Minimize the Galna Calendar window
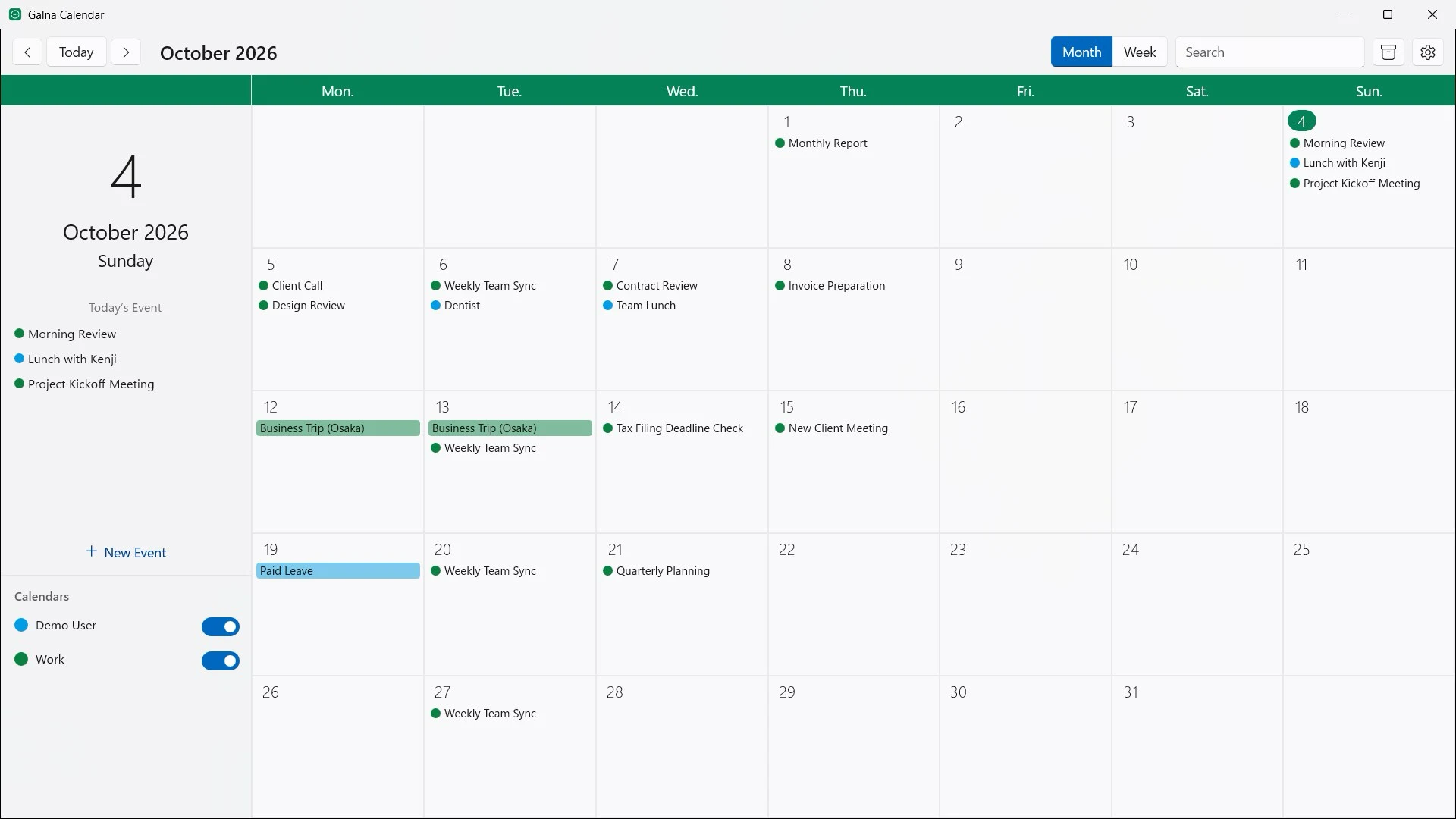 coord(1344,14)
